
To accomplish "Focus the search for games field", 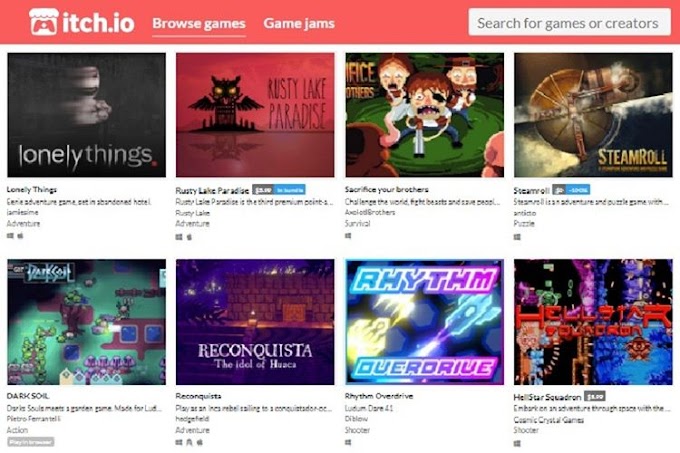I will point(569,23).
